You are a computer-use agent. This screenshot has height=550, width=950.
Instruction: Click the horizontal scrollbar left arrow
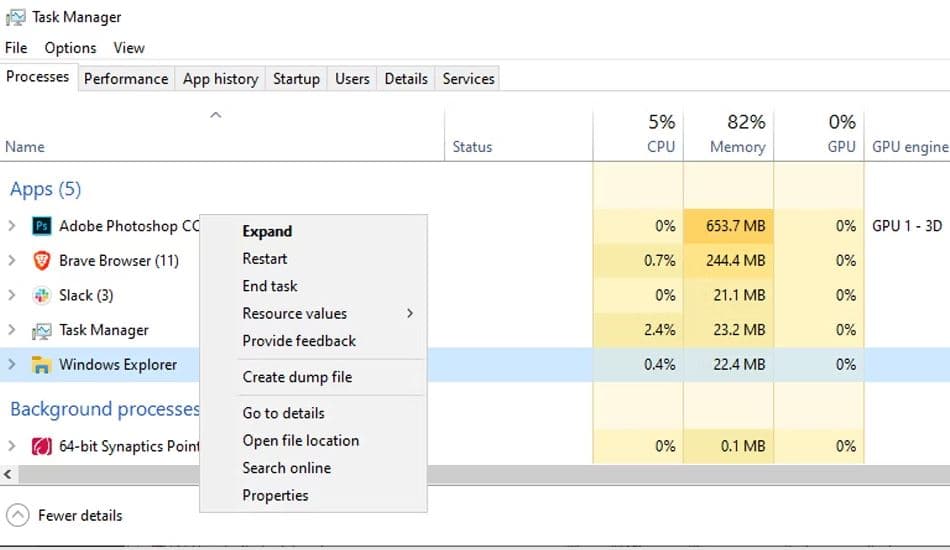pyautogui.click(x=8, y=474)
